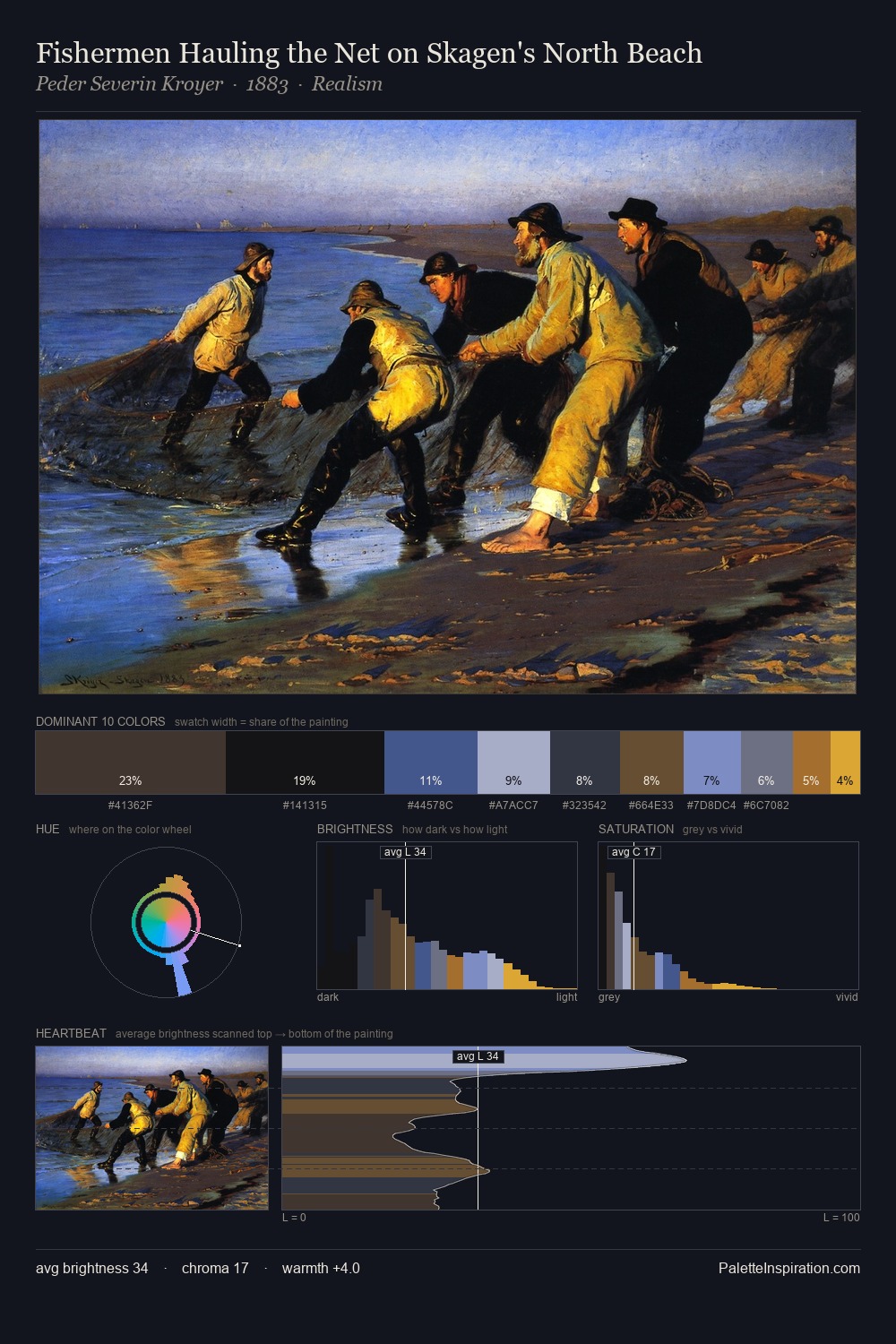
Task: Choose the pale lavender 9% swatch
Action: [513, 762]
